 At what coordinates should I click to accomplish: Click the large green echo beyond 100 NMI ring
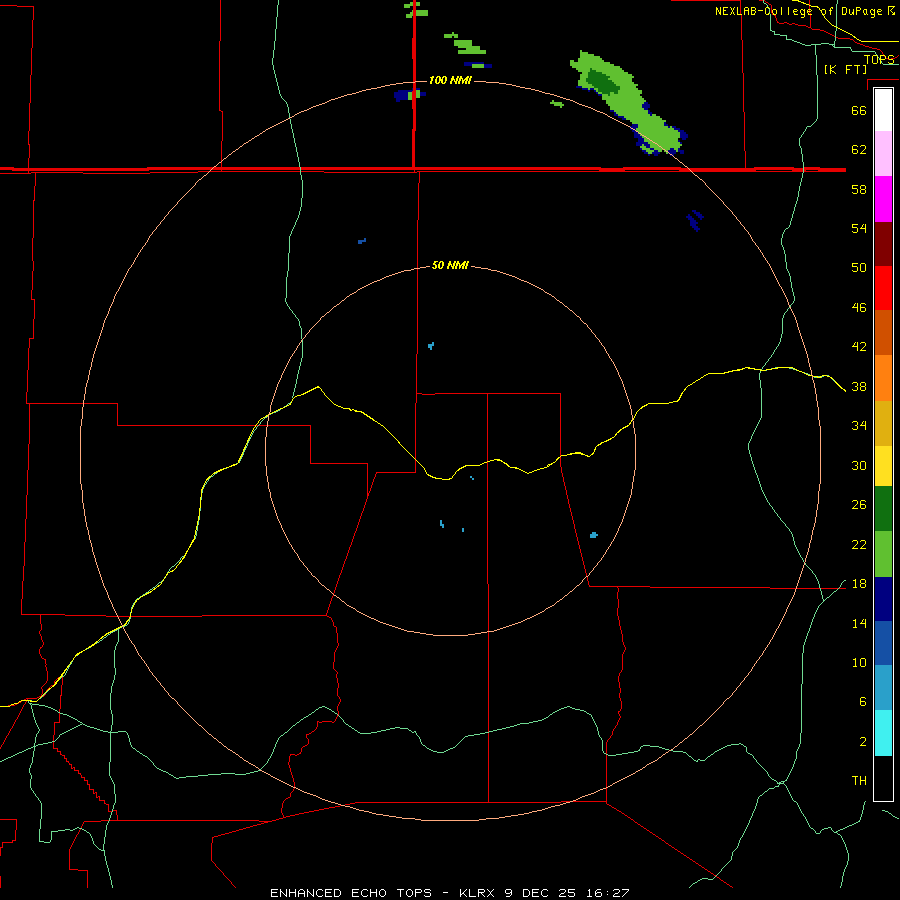click(x=629, y=103)
